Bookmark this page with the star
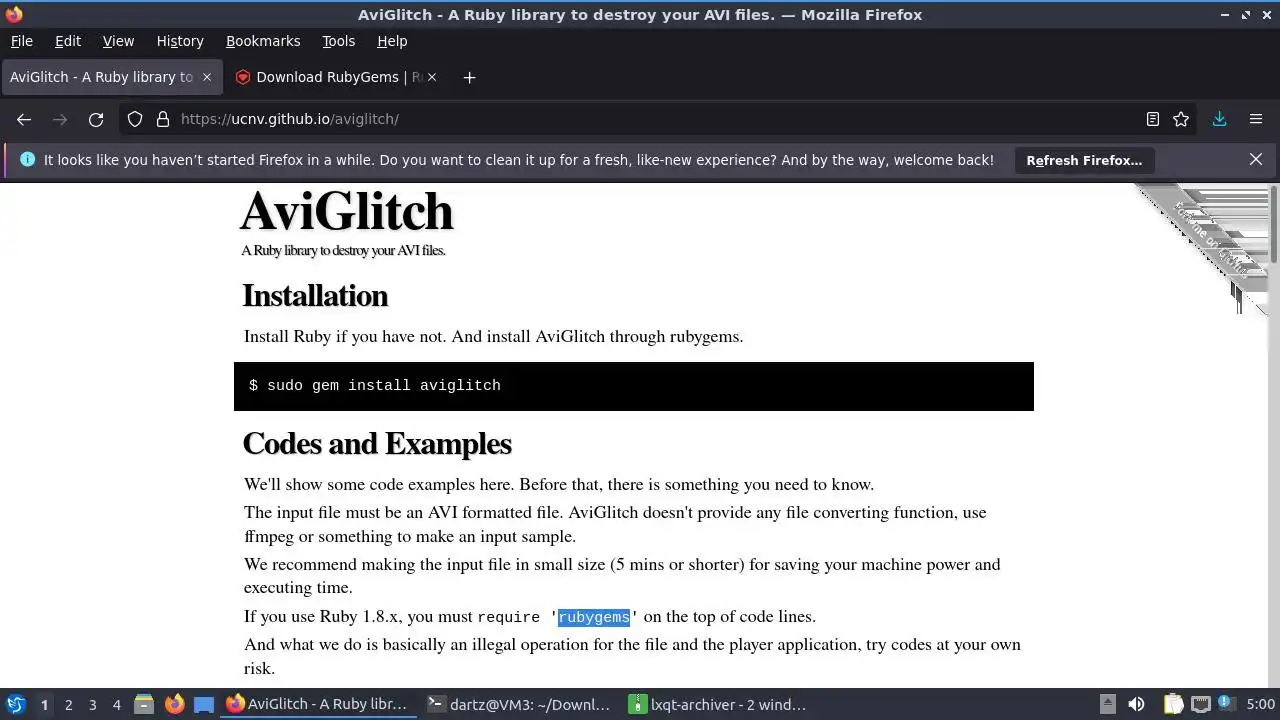Viewport: 1280px width, 720px height. (x=1181, y=119)
